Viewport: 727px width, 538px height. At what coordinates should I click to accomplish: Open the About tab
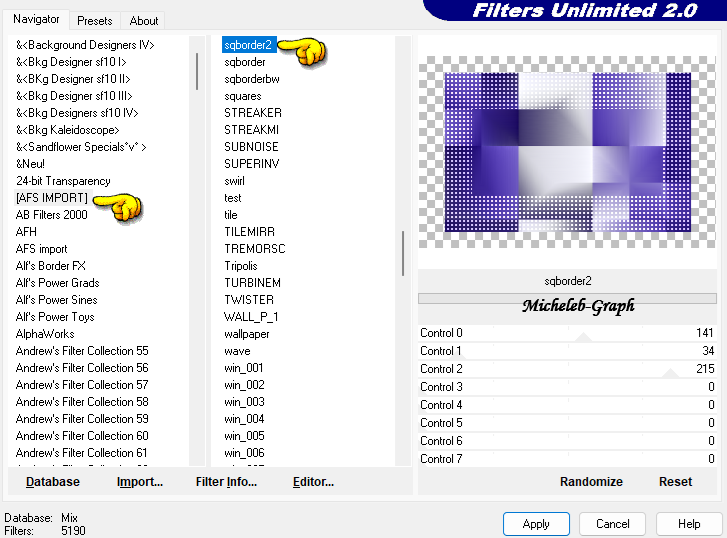pyautogui.click(x=144, y=20)
